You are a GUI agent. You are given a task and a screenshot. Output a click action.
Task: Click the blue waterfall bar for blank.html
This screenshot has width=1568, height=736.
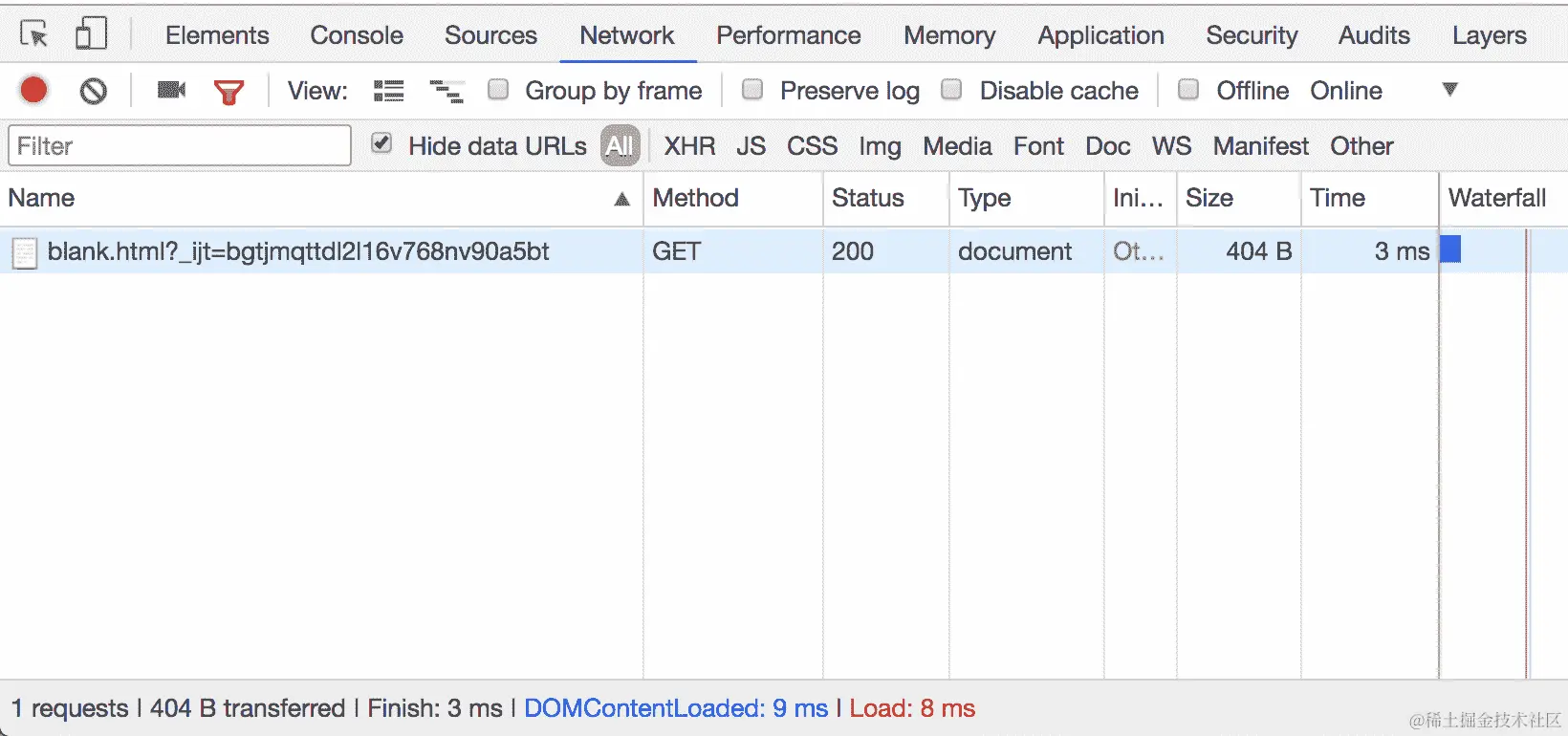point(1450,249)
